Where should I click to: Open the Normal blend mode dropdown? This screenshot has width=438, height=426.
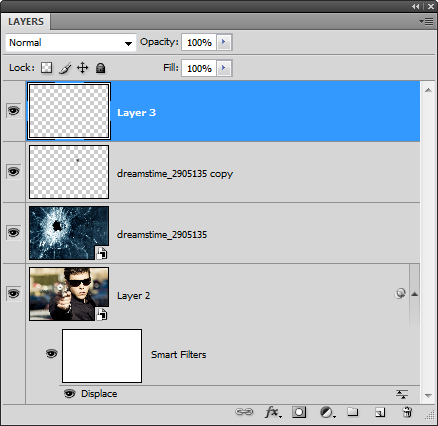pyautogui.click(x=71, y=43)
